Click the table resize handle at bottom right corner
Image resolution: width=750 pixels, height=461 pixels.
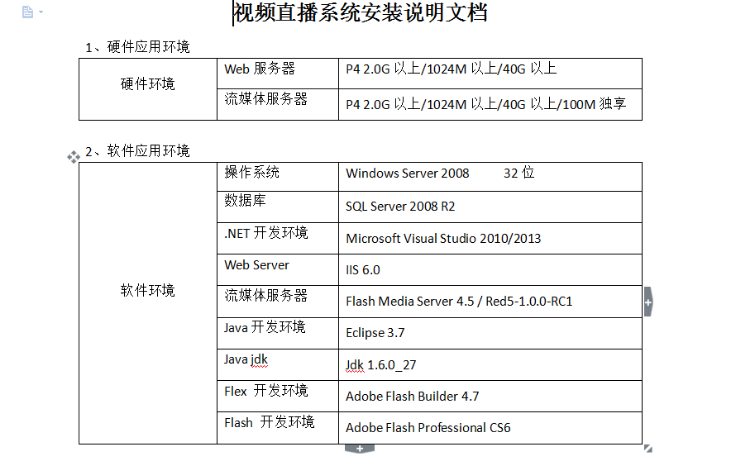(x=648, y=448)
